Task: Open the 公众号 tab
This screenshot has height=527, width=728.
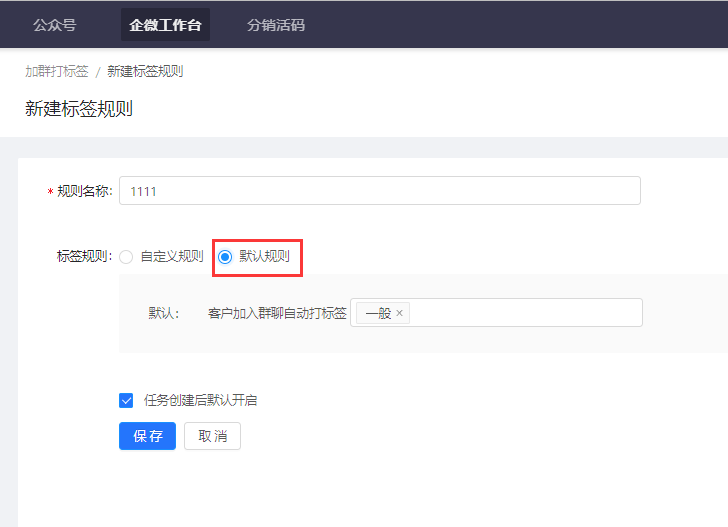Action: tap(54, 25)
